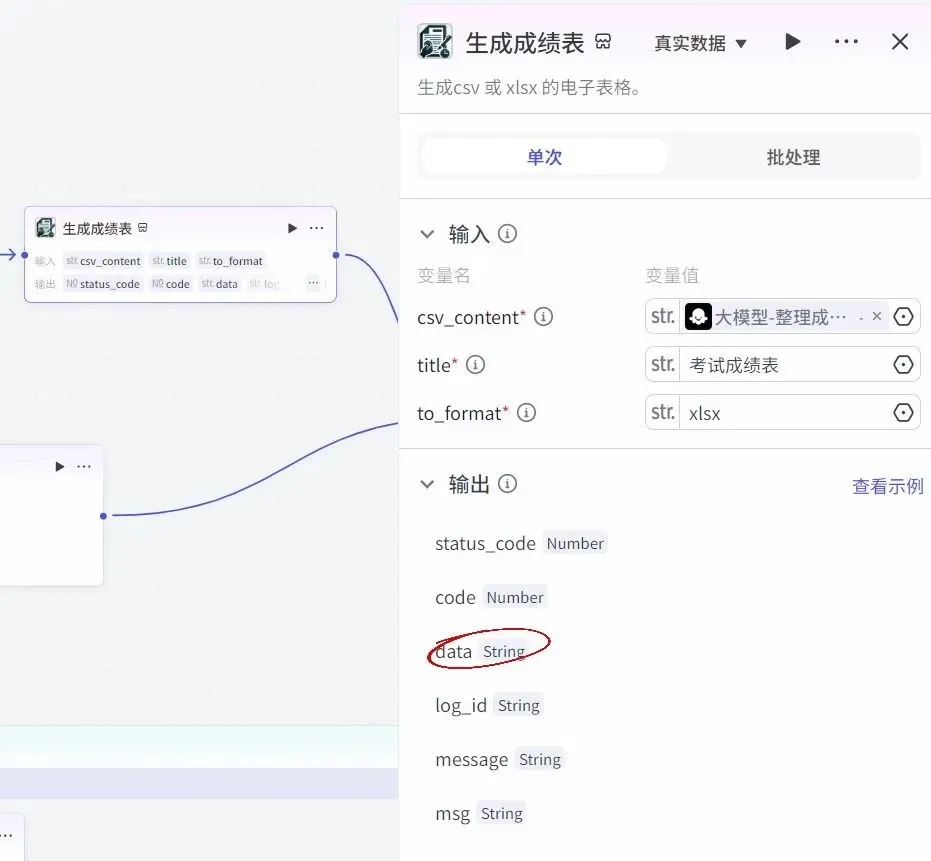Click data output tag on canvas node
Viewport: 931px width, 861px height.
click(x=219, y=284)
